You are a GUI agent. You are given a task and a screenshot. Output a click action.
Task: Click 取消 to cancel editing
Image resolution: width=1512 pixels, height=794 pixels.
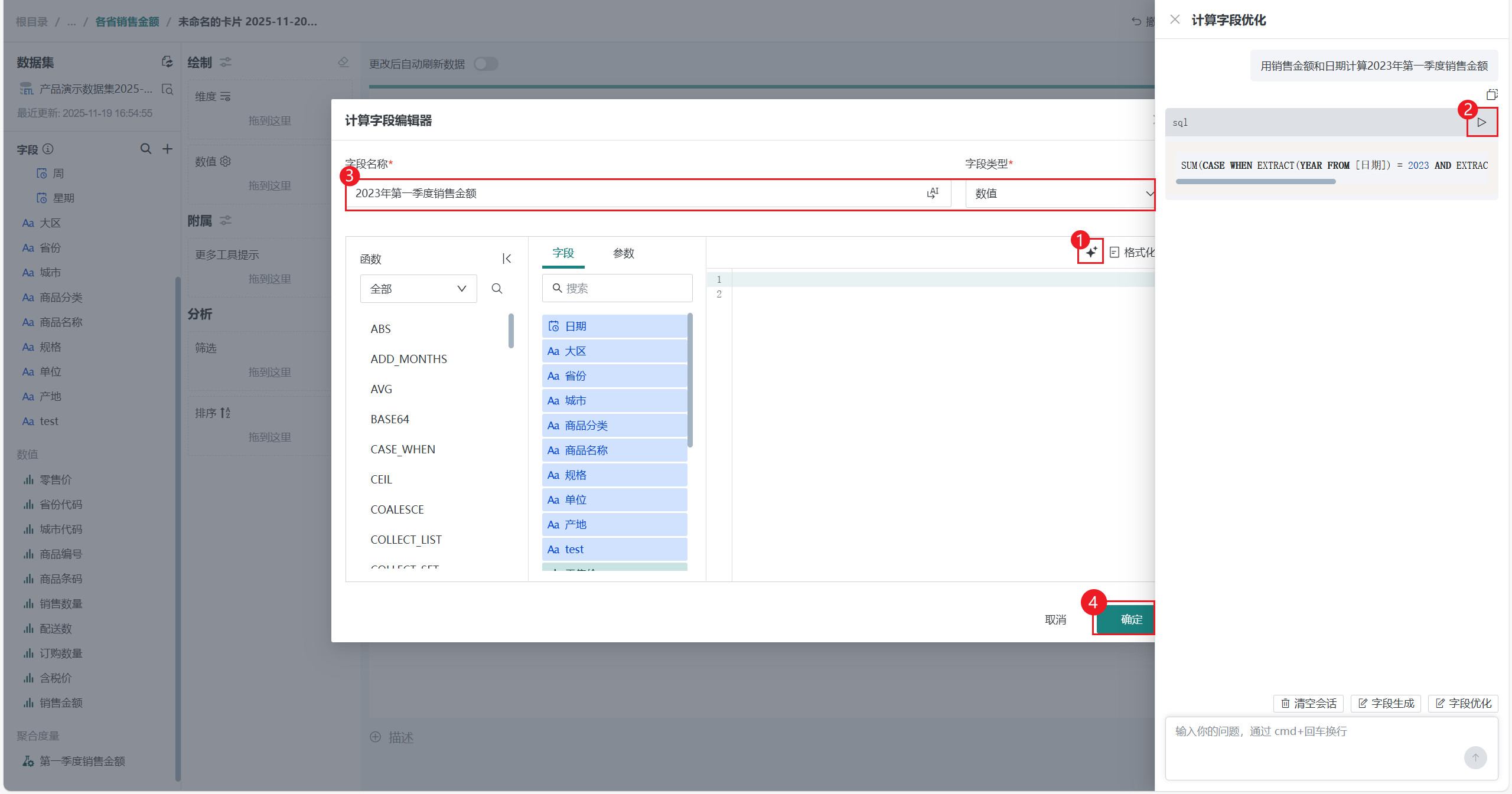(1055, 619)
